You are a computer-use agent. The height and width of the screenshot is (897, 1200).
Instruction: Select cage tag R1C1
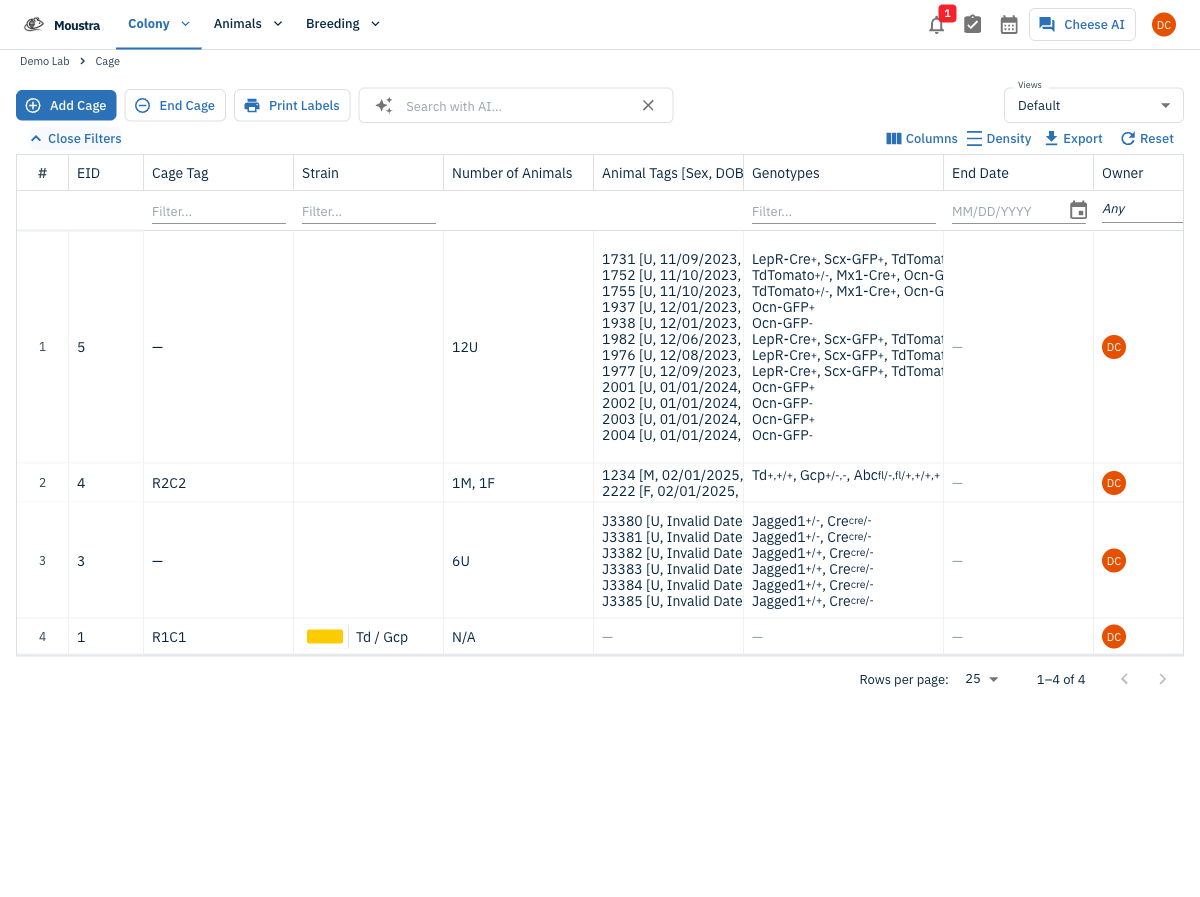click(x=169, y=637)
